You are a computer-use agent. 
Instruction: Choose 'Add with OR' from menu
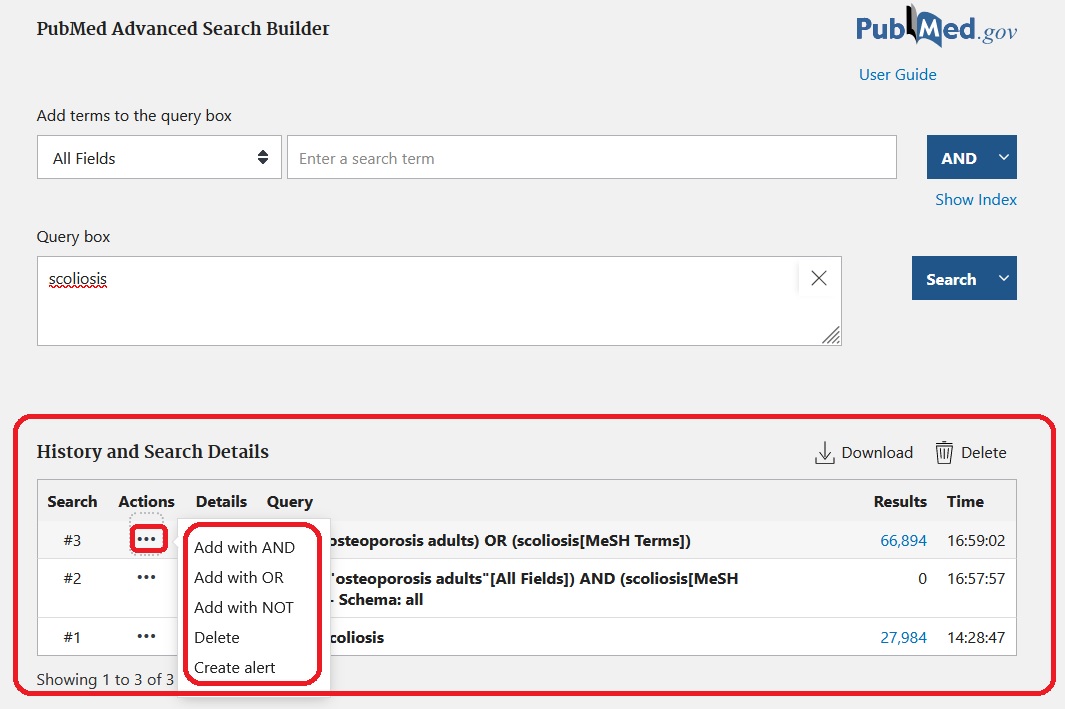click(x=239, y=578)
